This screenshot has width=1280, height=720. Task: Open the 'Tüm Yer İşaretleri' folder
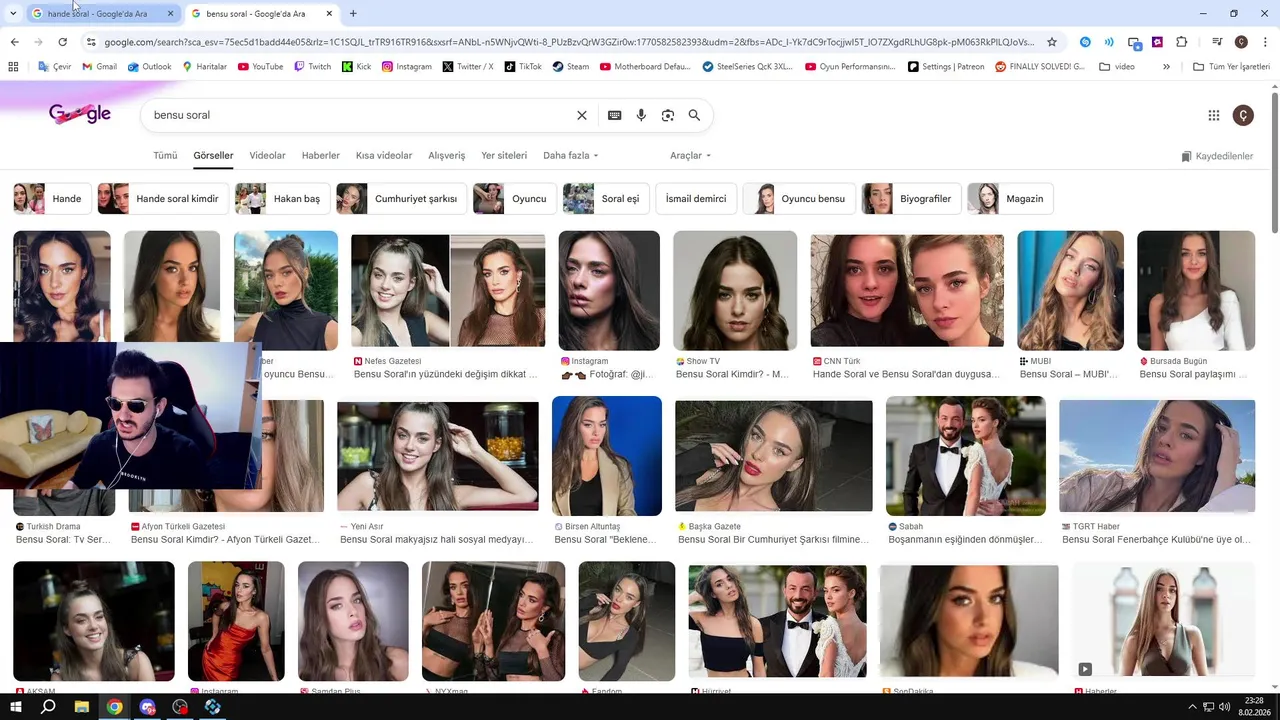pyautogui.click(x=1231, y=67)
